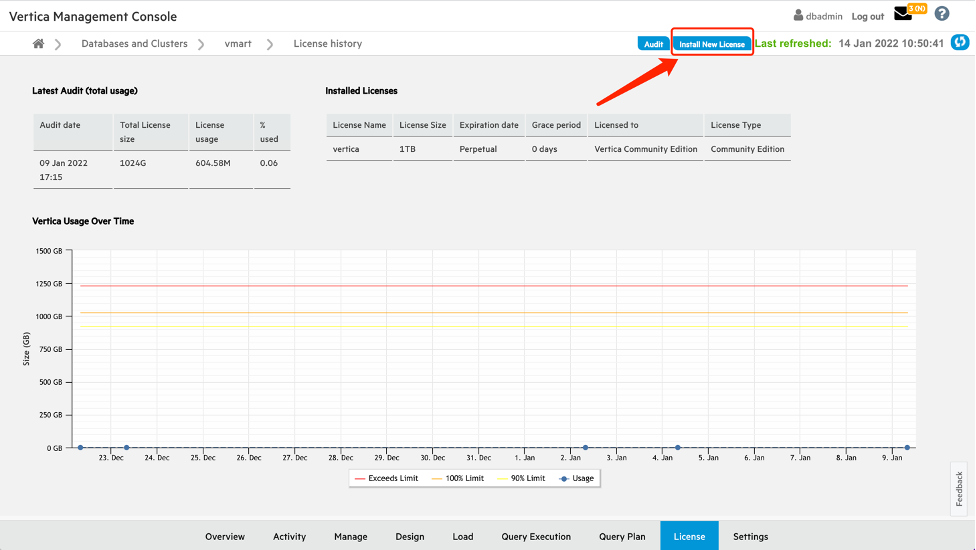Click the 0 days grace period cell

(x=556, y=149)
